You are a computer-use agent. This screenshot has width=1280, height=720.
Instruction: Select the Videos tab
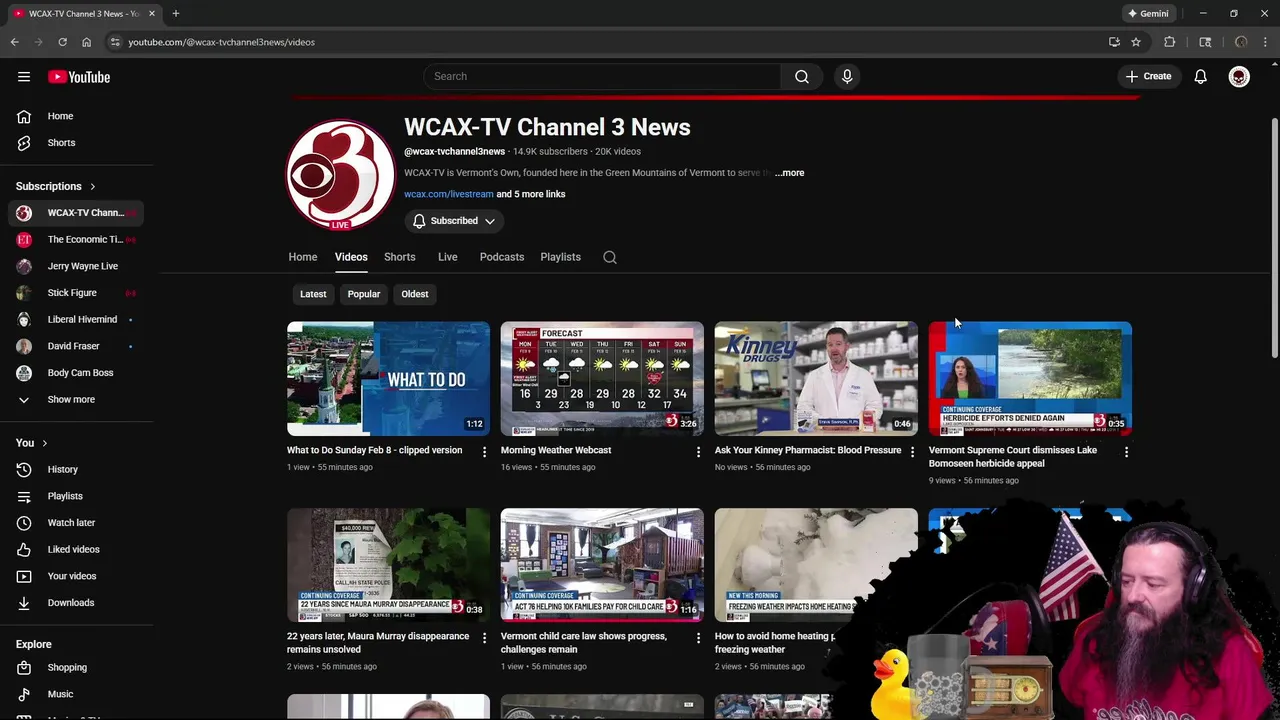point(351,257)
